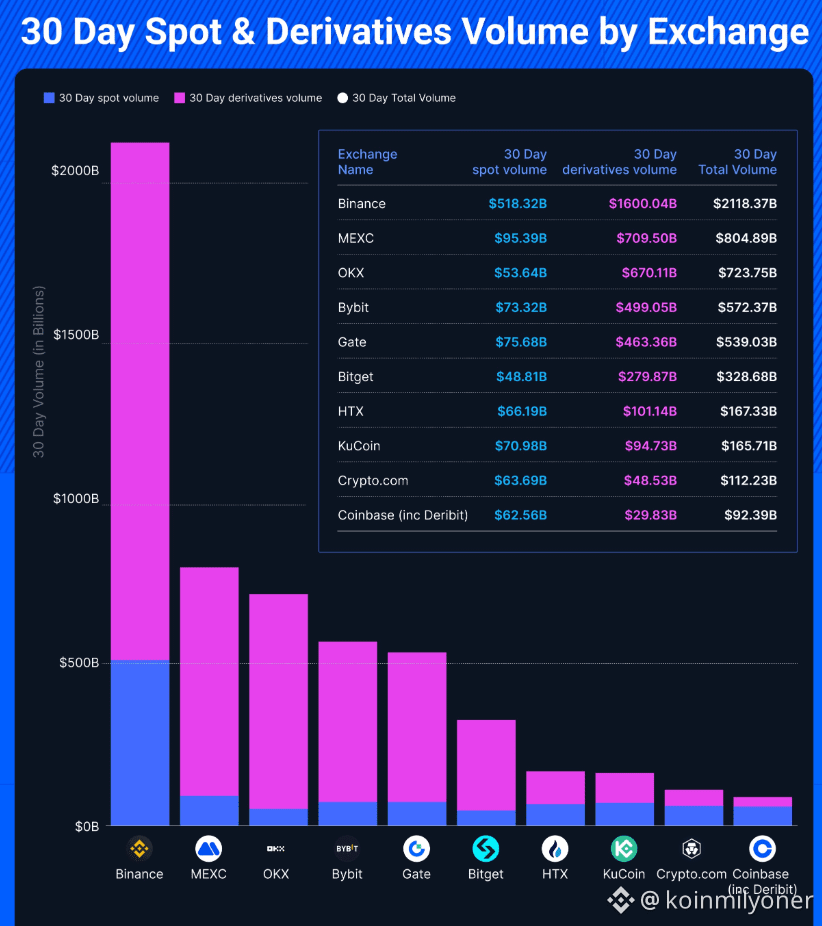Select the KuCoin bar in the chart
This screenshot has width=822, height=926.
coord(624,799)
